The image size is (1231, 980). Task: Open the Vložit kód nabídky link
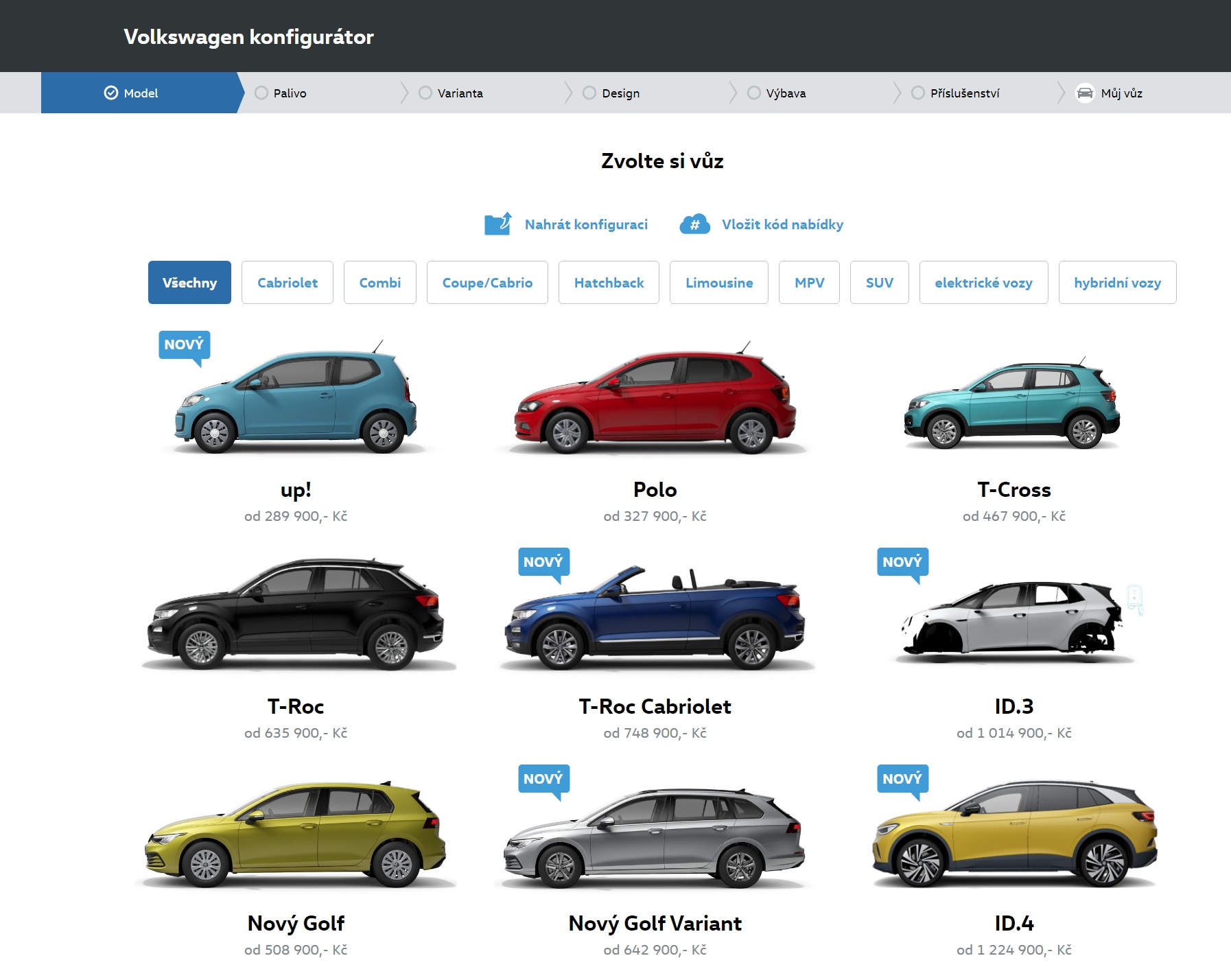click(782, 224)
